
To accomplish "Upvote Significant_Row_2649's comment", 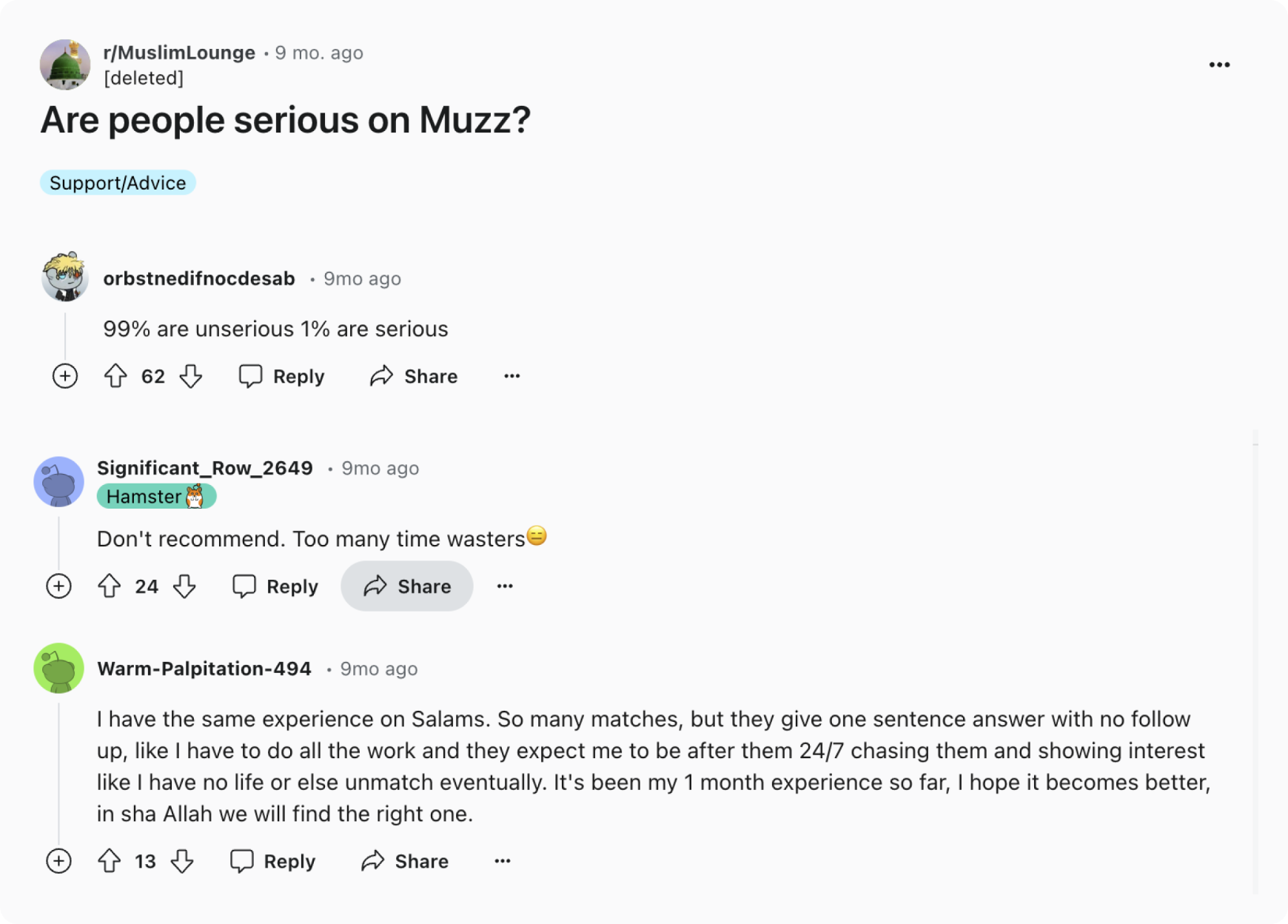I will pos(110,586).
